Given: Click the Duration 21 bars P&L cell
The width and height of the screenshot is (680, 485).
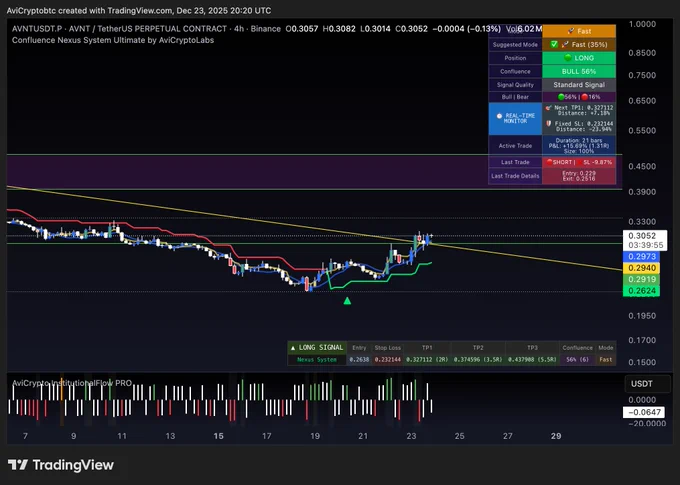Looking at the screenshot, I should click(579, 146).
